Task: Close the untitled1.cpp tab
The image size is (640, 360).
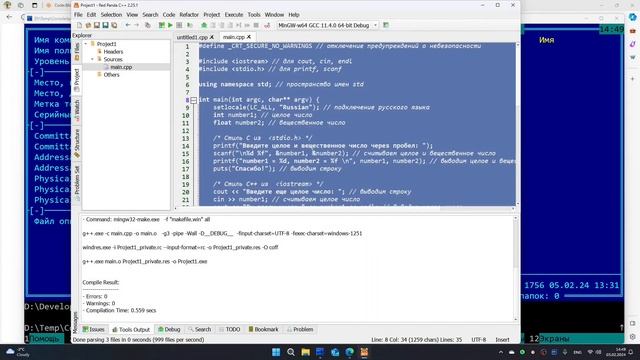Action: [212, 37]
